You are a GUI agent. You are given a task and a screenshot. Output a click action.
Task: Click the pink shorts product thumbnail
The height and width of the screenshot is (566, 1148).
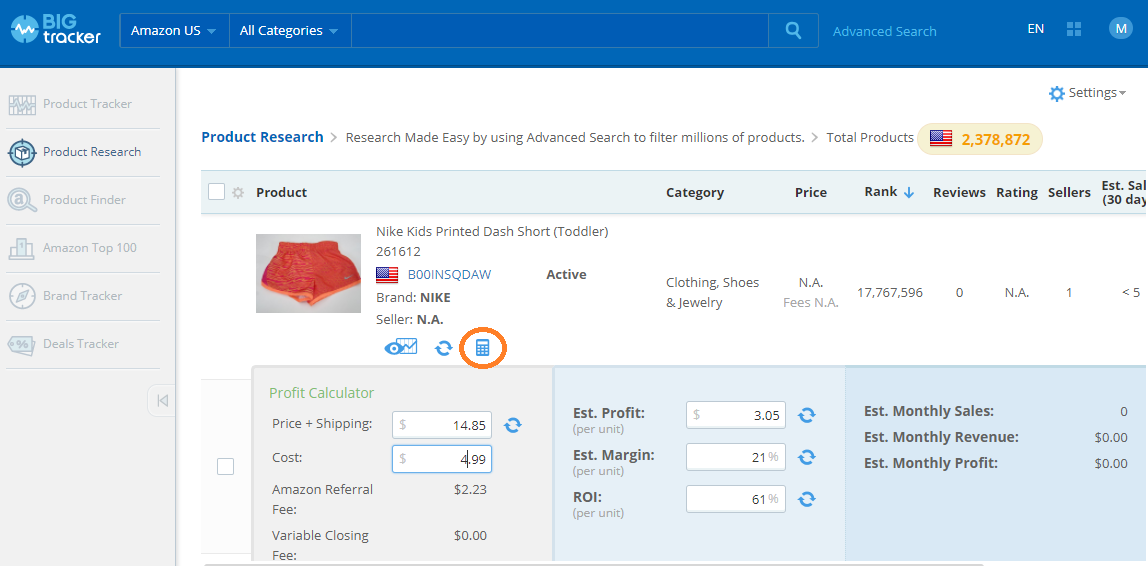308,273
